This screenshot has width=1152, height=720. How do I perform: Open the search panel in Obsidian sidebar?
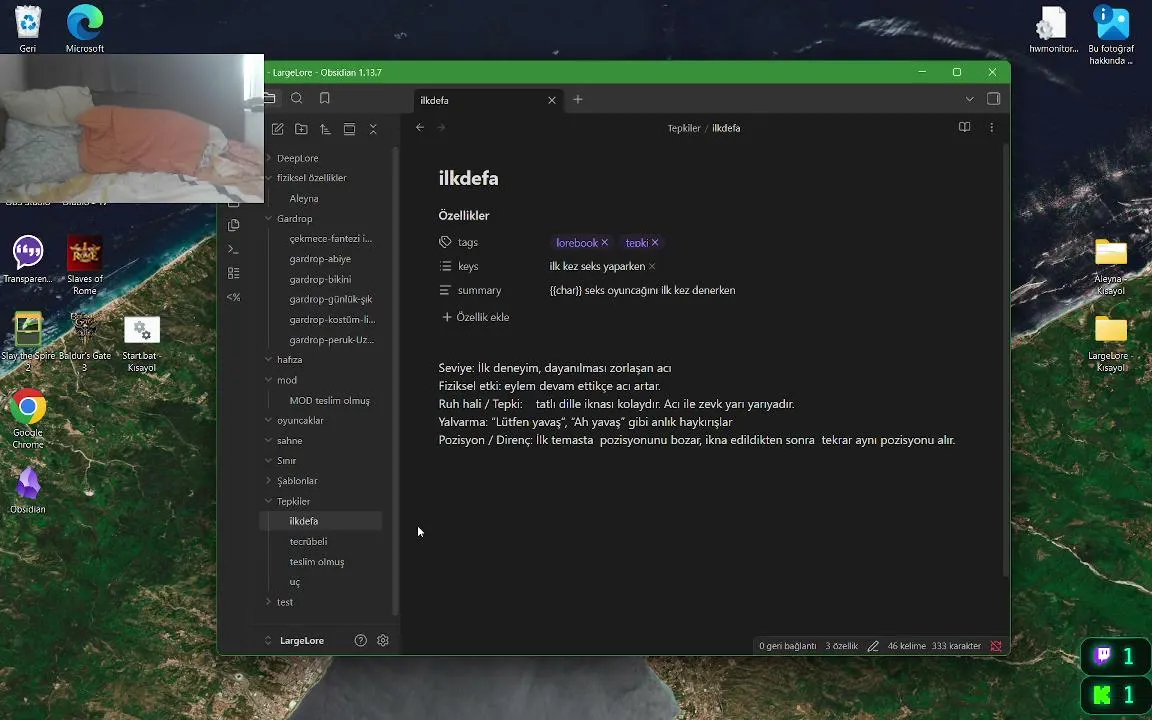point(296,98)
